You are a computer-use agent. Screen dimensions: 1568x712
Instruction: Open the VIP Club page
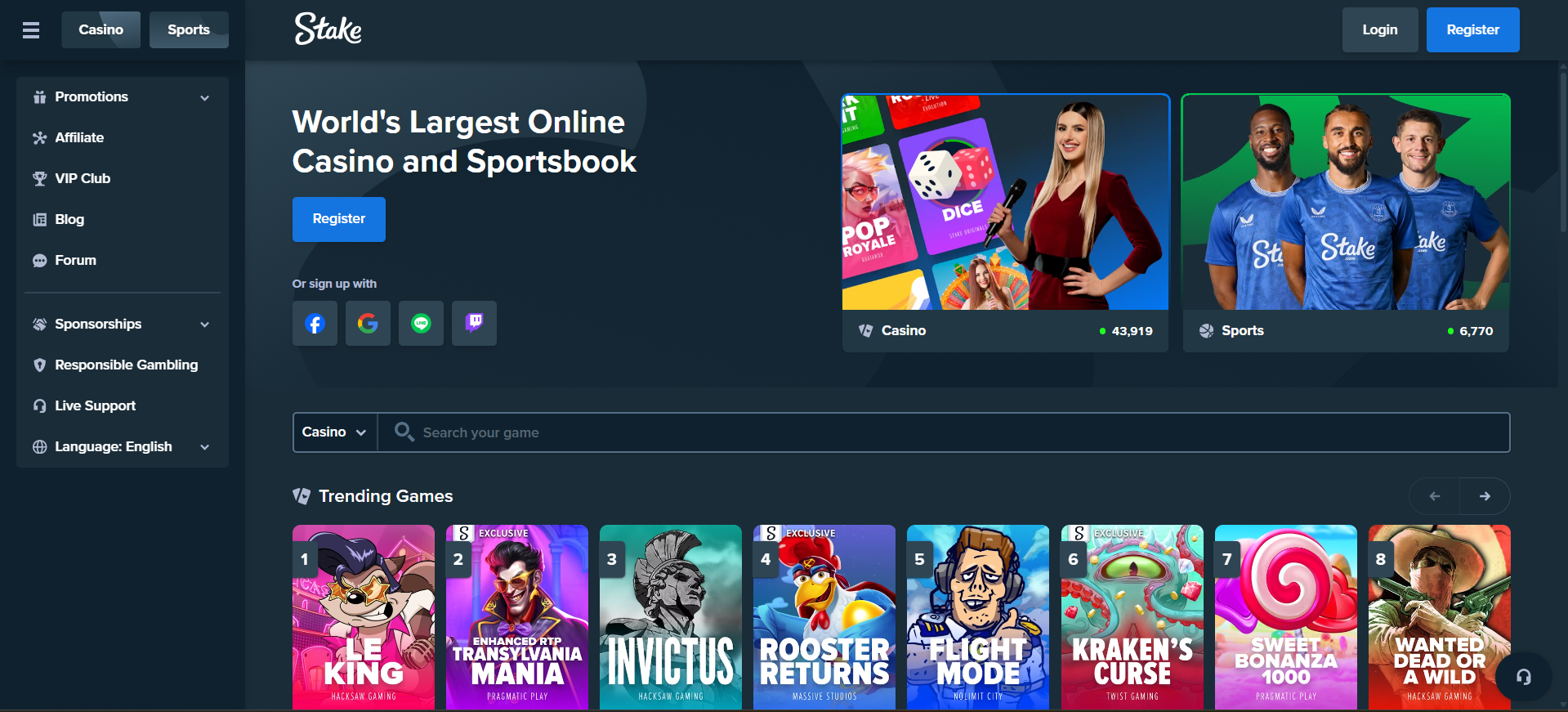(83, 179)
